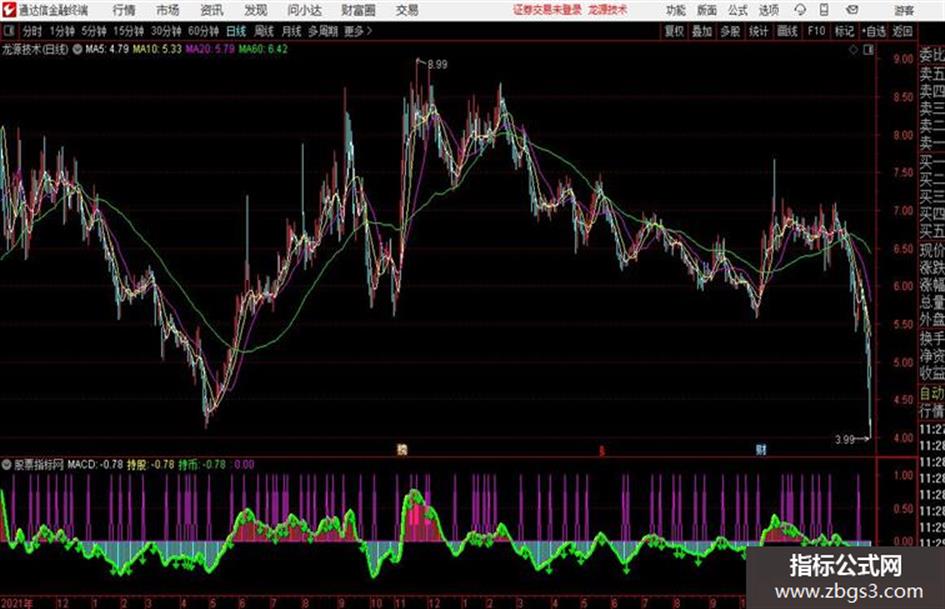Open the 选项 menu
This screenshot has width=945, height=609.
768,10
